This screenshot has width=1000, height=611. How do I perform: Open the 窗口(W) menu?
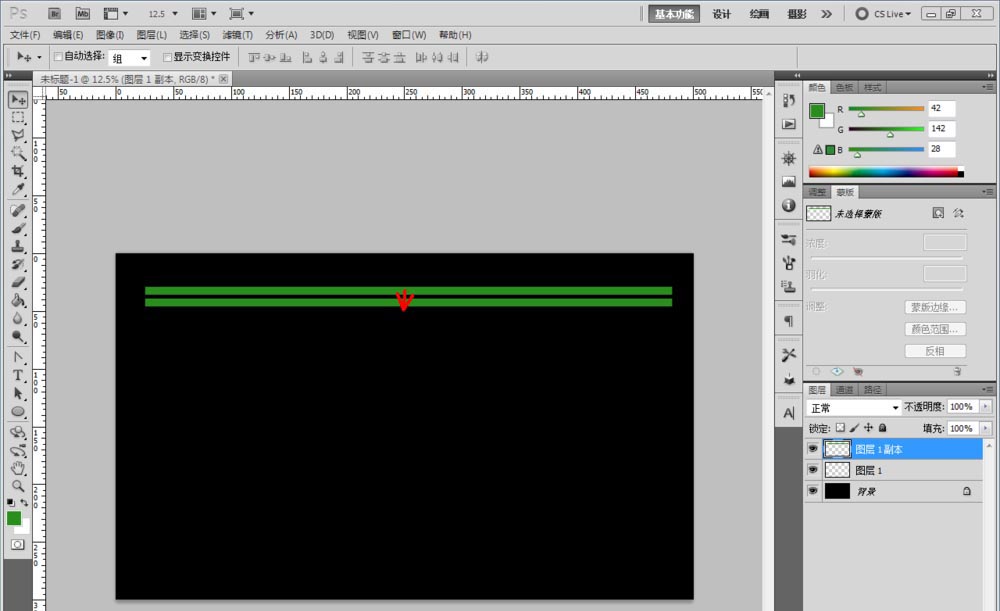click(409, 35)
